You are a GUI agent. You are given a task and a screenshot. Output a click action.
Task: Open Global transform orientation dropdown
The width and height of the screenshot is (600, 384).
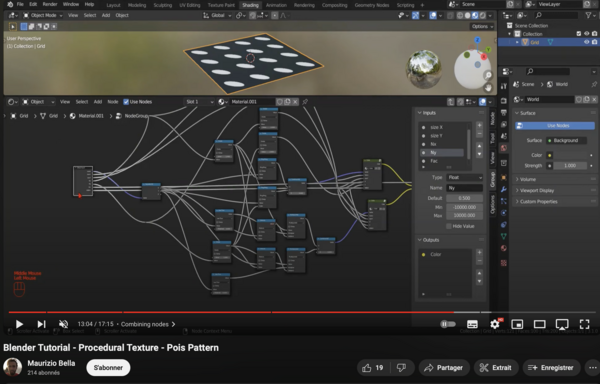[x=217, y=16]
